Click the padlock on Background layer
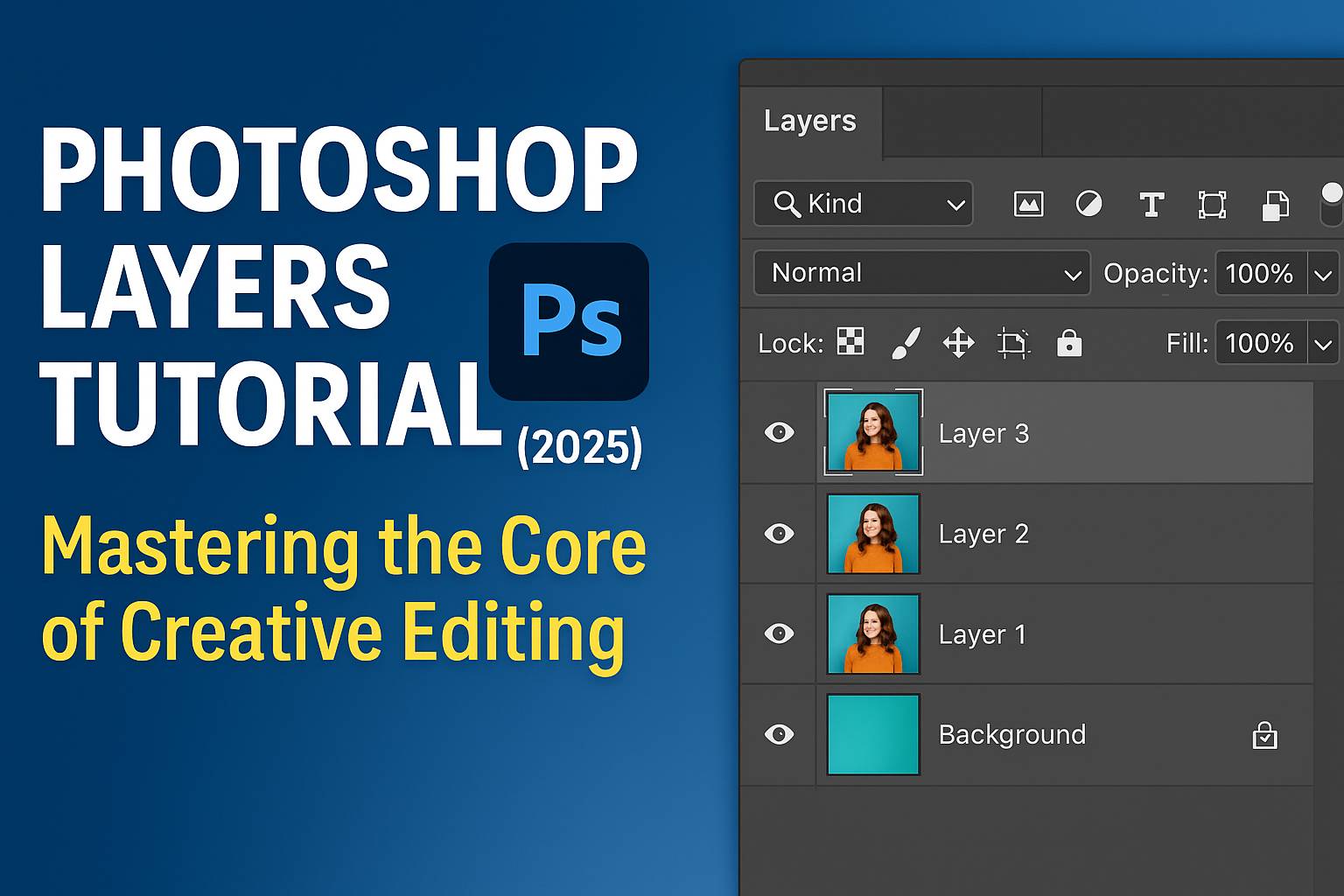Image resolution: width=1344 pixels, height=896 pixels. coord(1264,735)
